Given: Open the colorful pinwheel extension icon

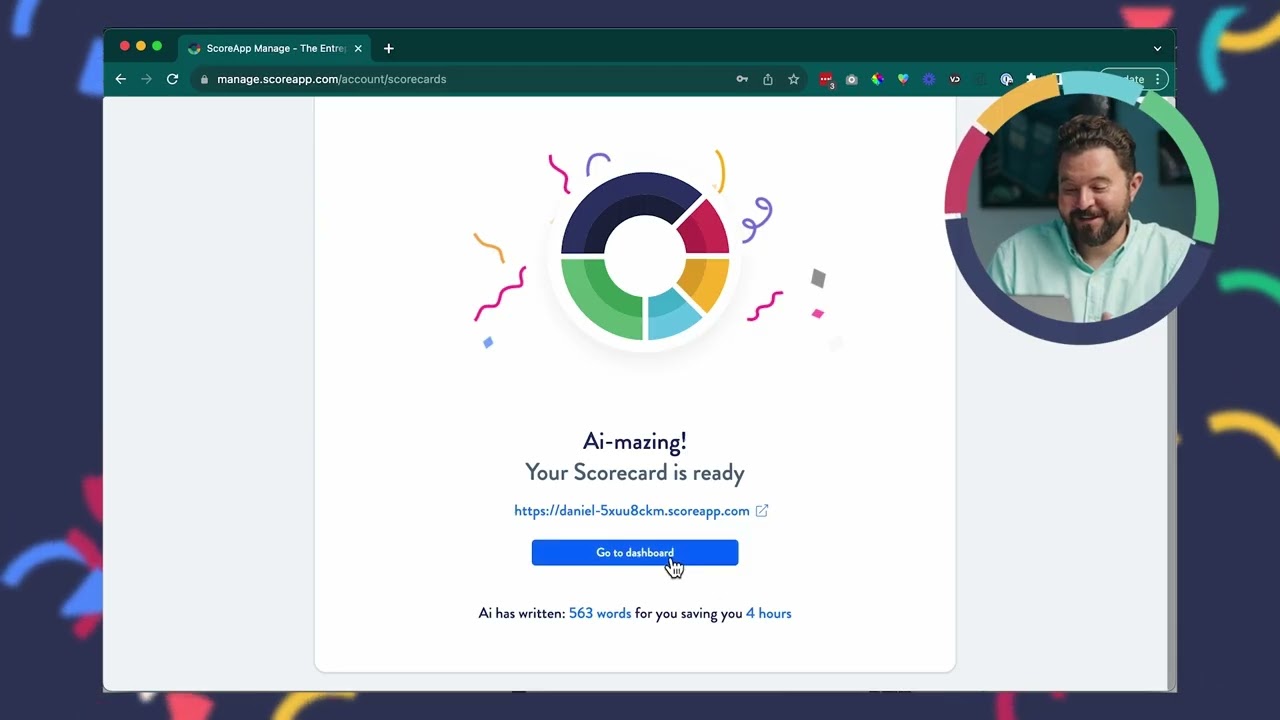Looking at the screenshot, I should pos(877,79).
